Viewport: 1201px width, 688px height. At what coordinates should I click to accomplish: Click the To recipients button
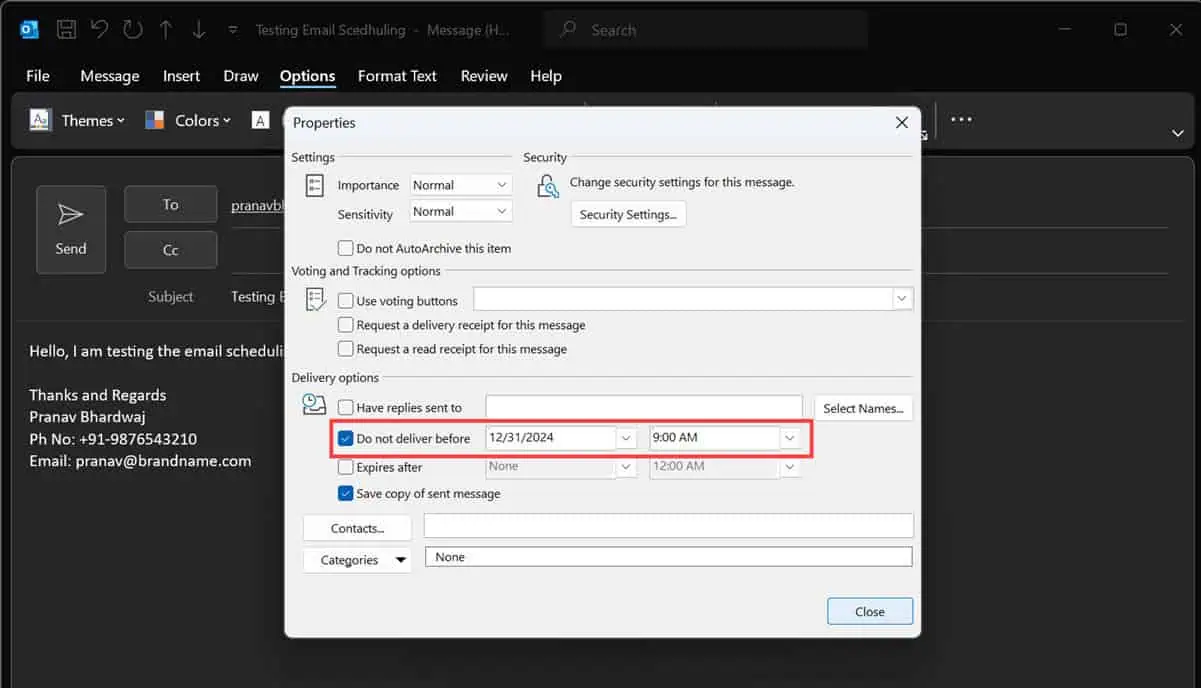tap(171, 204)
